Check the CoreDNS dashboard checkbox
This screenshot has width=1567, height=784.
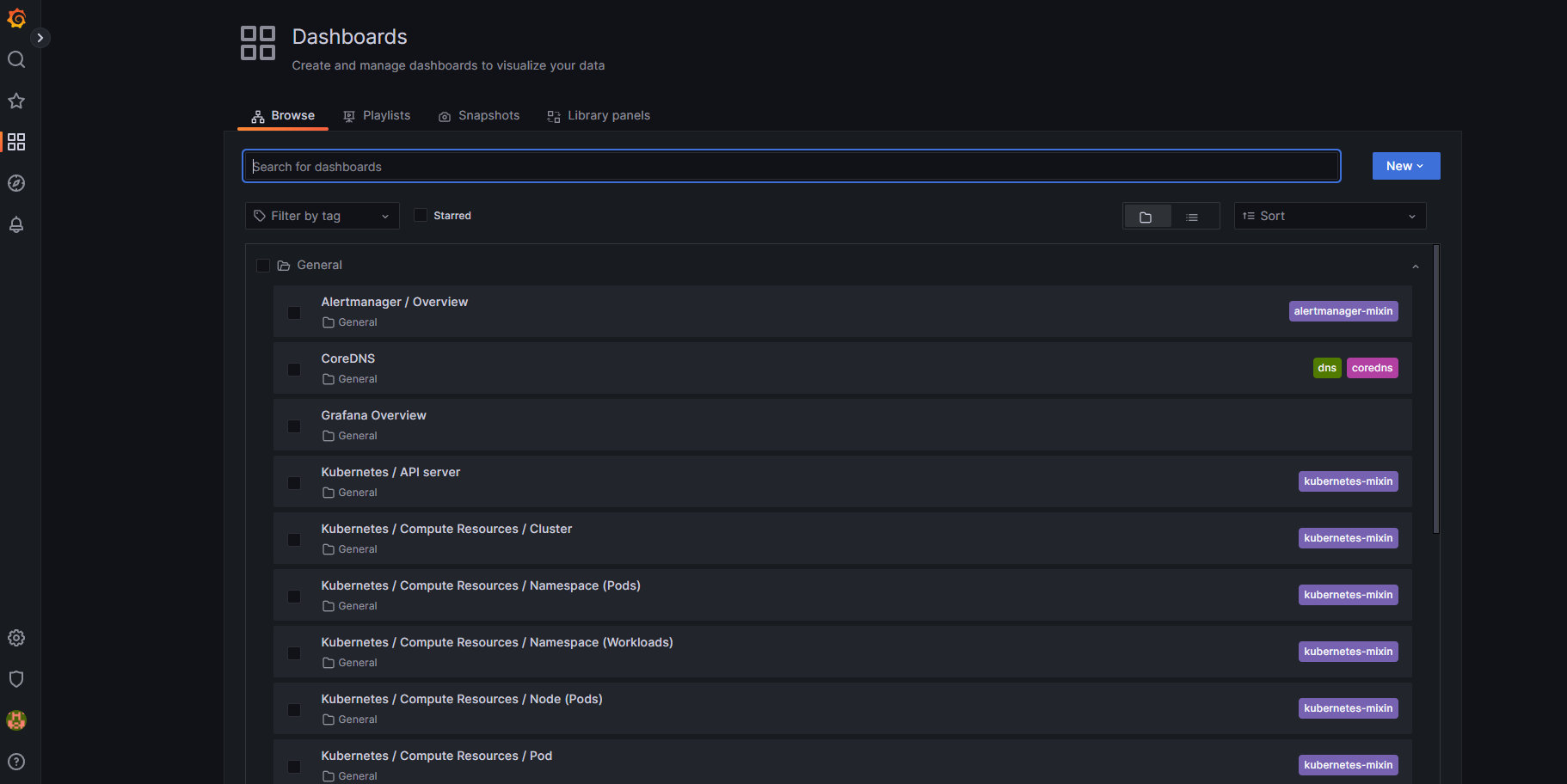[294, 370]
